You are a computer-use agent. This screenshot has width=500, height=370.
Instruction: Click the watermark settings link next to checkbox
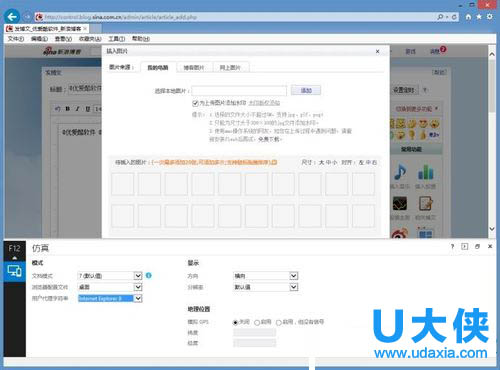tap(264, 103)
